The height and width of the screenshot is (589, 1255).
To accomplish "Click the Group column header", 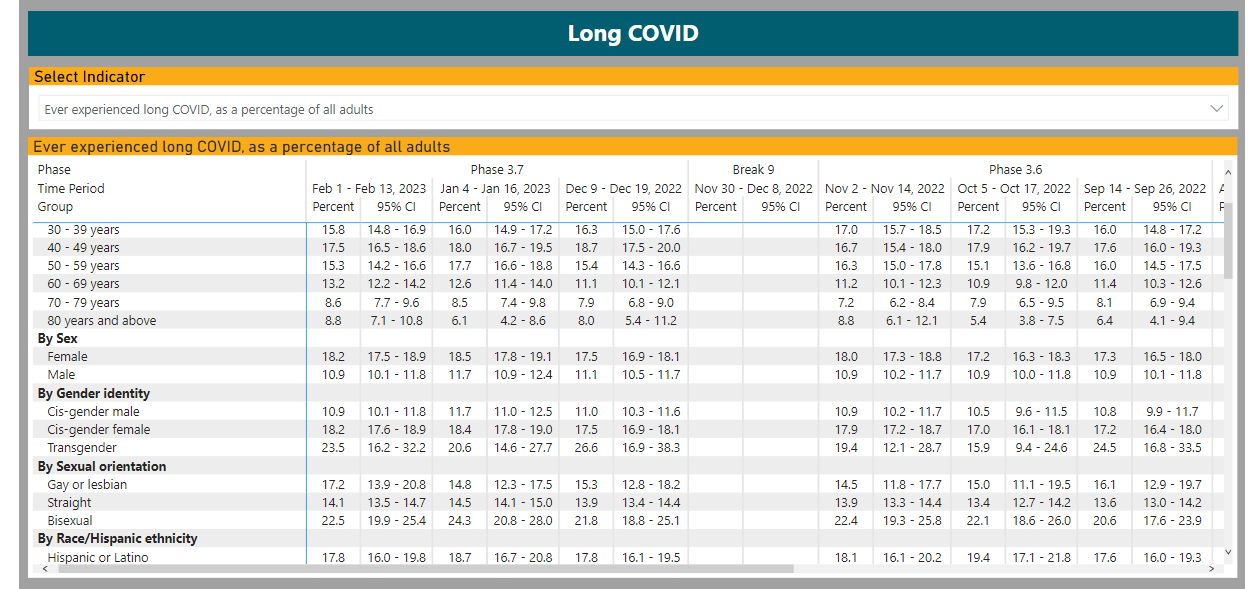I will [x=55, y=206].
